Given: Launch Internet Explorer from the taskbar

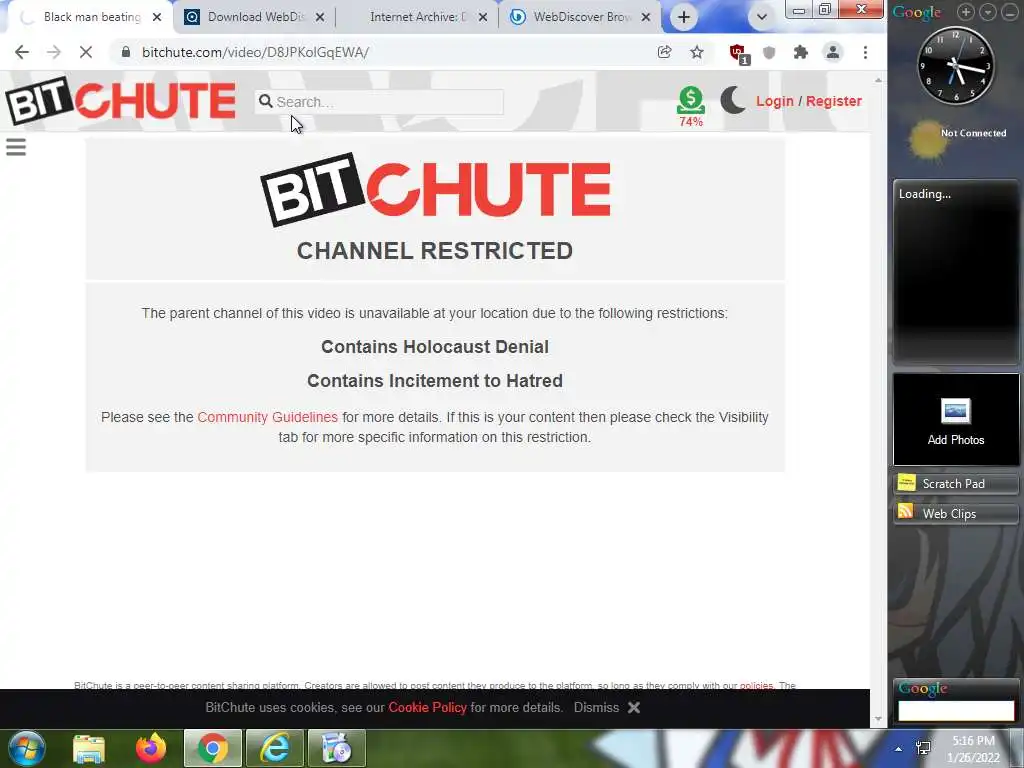Looking at the screenshot, I should (275, 748).
